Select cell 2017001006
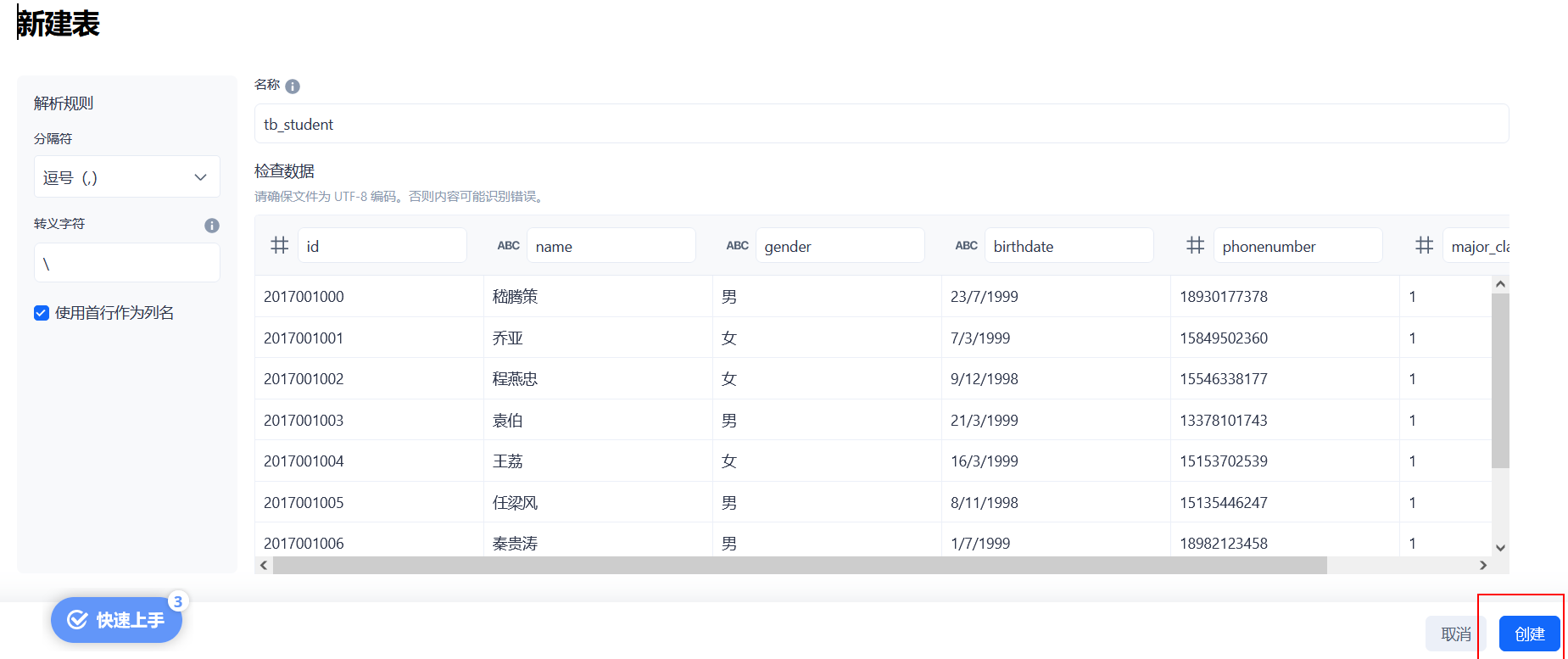1568x659 pixels. click(x=369, y=541)
